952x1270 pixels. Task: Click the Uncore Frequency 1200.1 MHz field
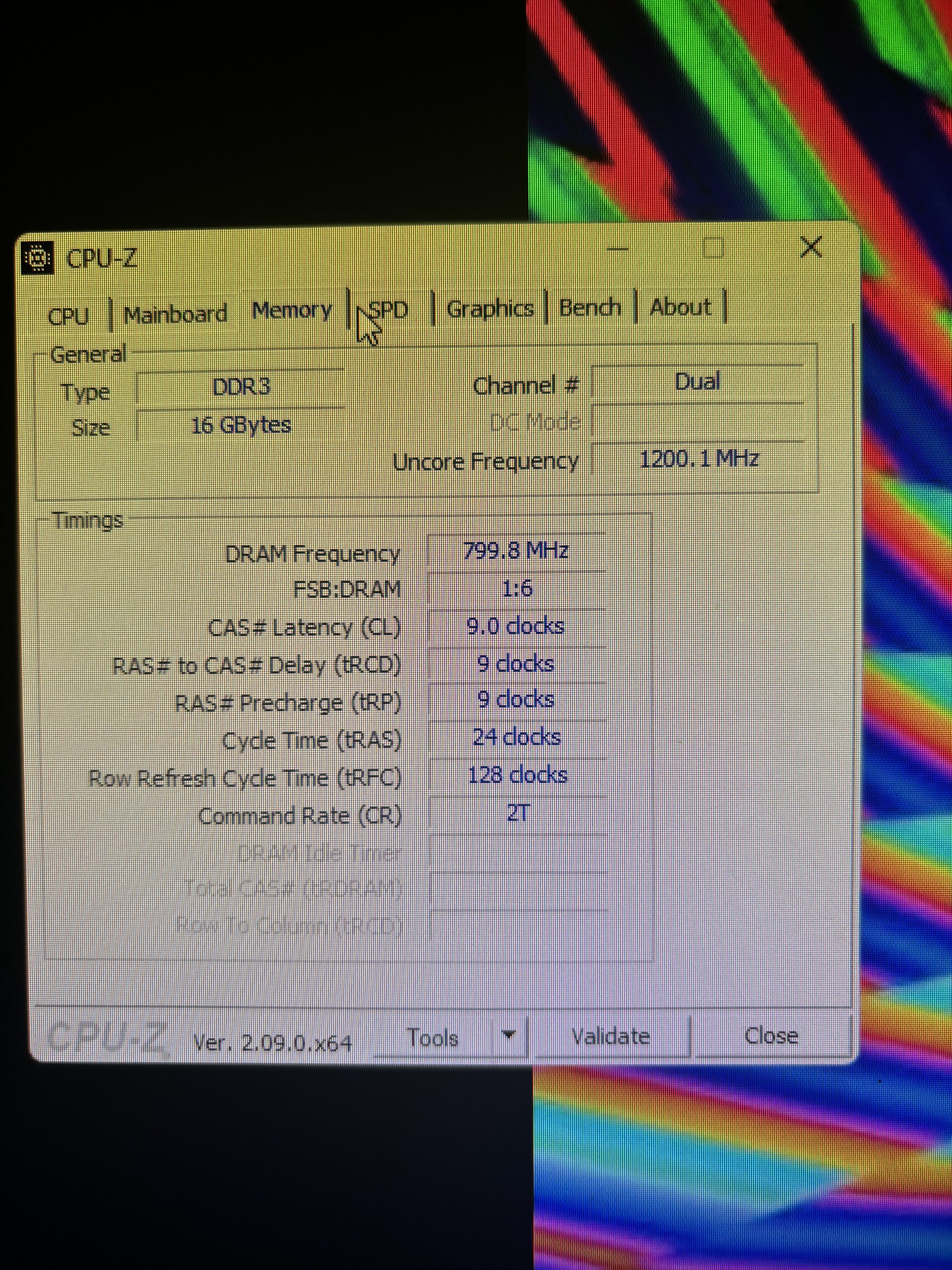698,459
